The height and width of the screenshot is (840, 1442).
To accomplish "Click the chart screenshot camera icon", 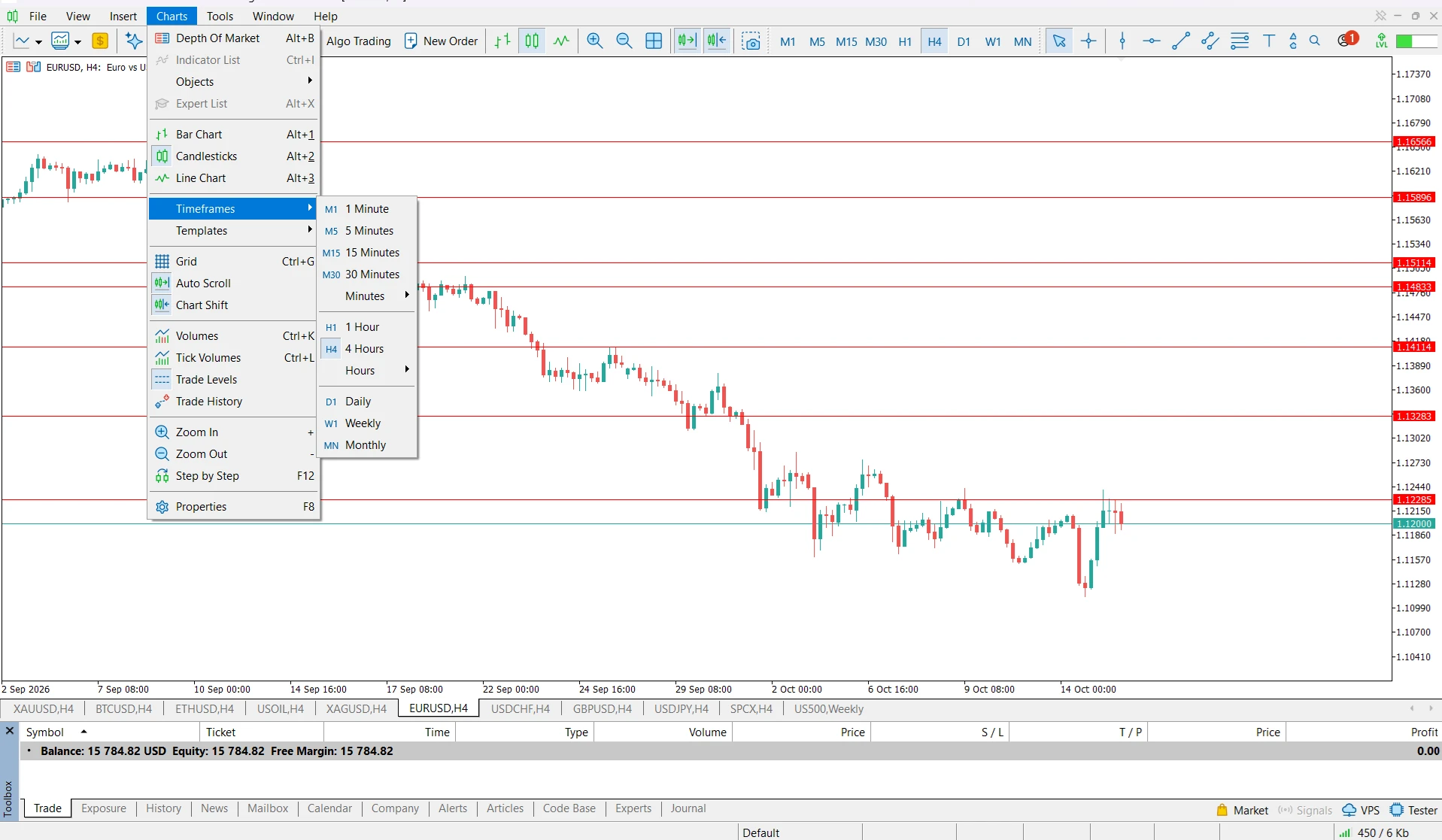I will [751, 41].
